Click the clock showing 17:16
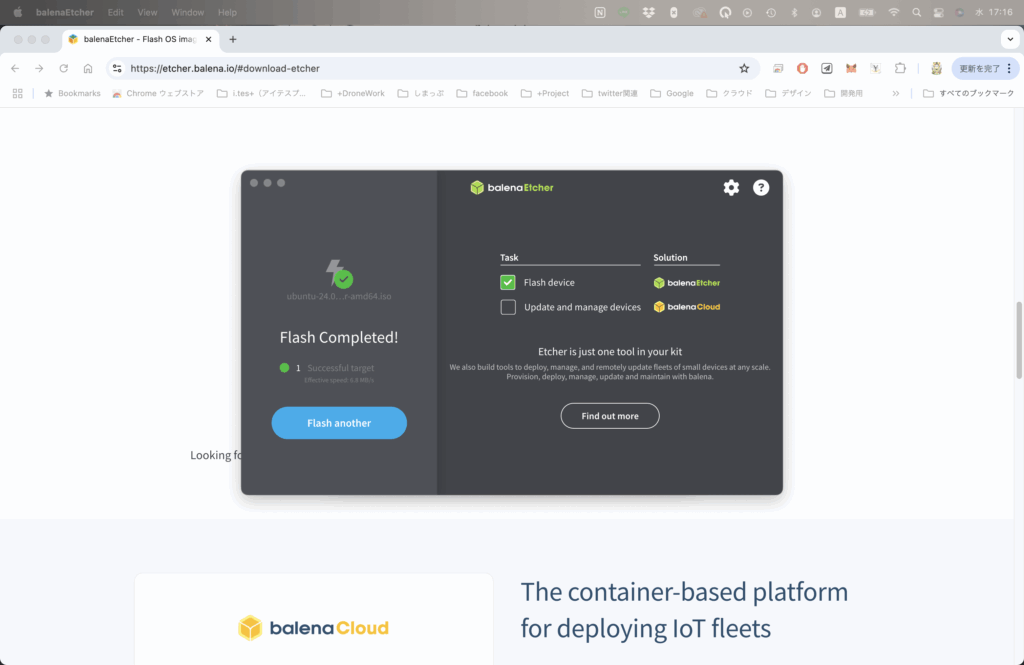Viewport: 1024px width, 665px height. pyautogui.click(x=1000, y=12)
